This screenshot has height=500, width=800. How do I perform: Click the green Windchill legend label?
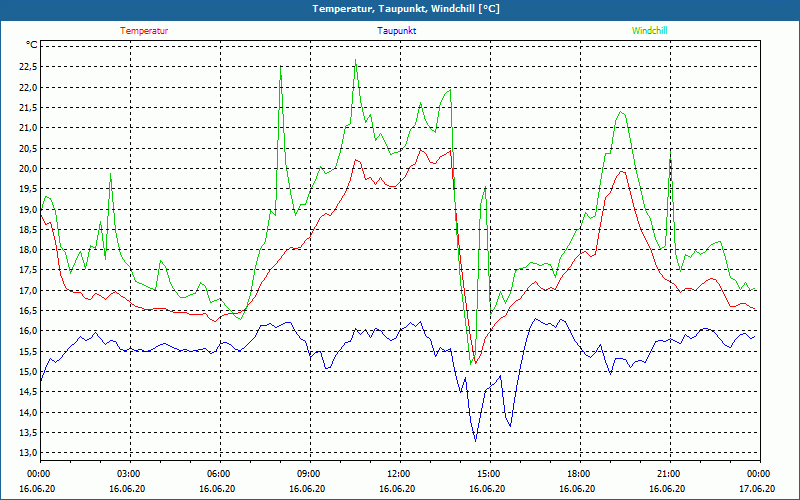point(649,31)
